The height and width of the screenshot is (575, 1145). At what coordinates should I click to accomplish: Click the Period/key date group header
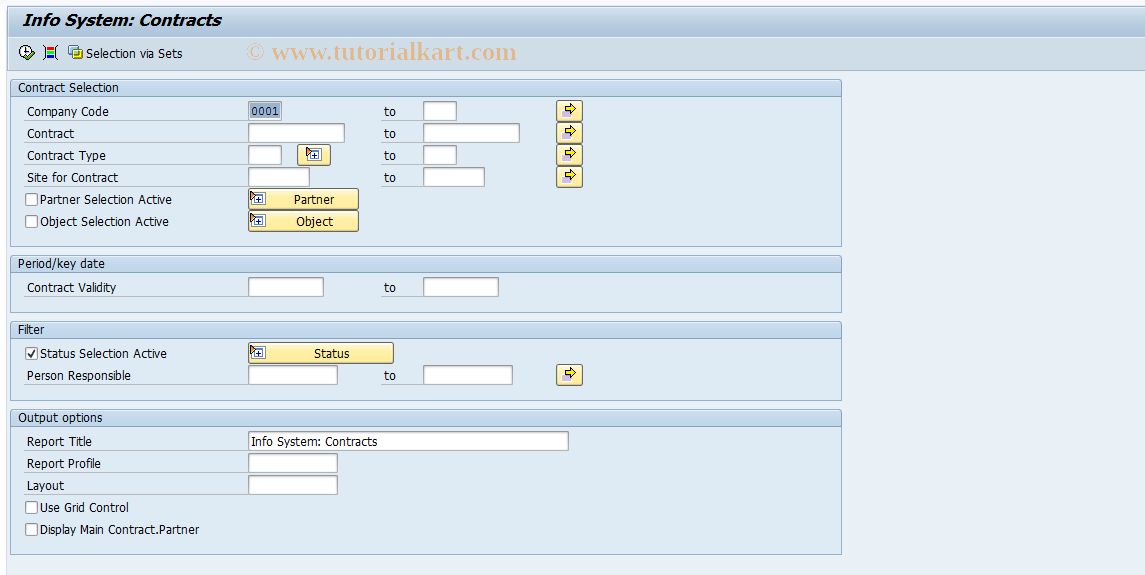pyautogui.click(x=426, y=264)
